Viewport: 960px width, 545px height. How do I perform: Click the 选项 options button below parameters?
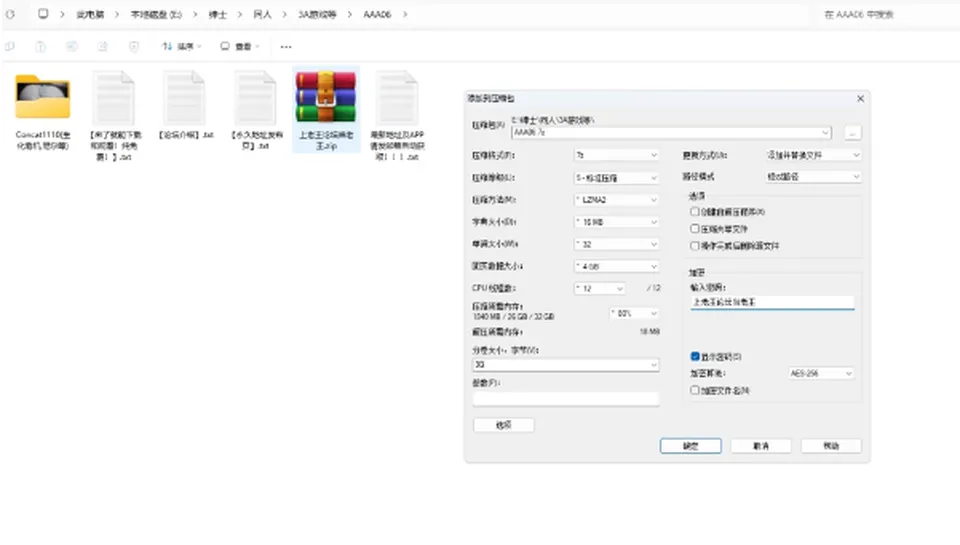[x=503, y=425]
